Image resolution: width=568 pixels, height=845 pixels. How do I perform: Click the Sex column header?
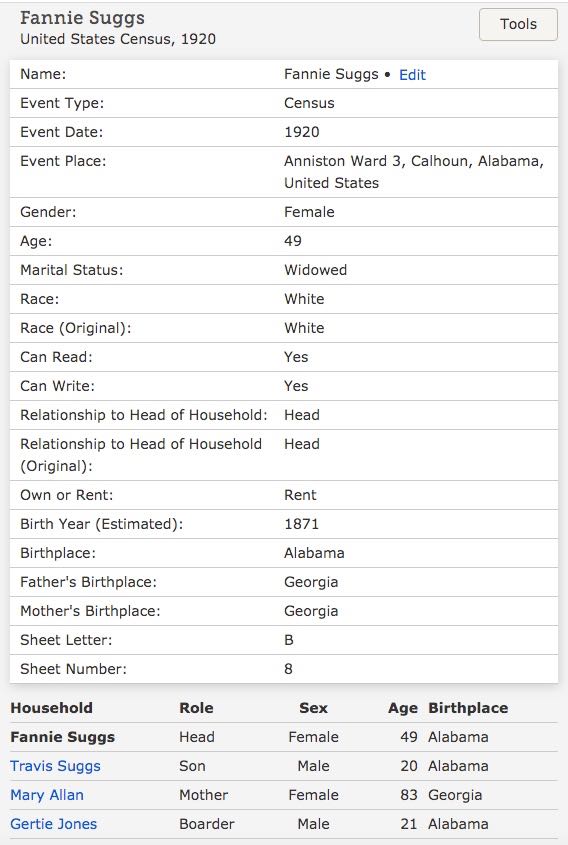coord(313,708)
